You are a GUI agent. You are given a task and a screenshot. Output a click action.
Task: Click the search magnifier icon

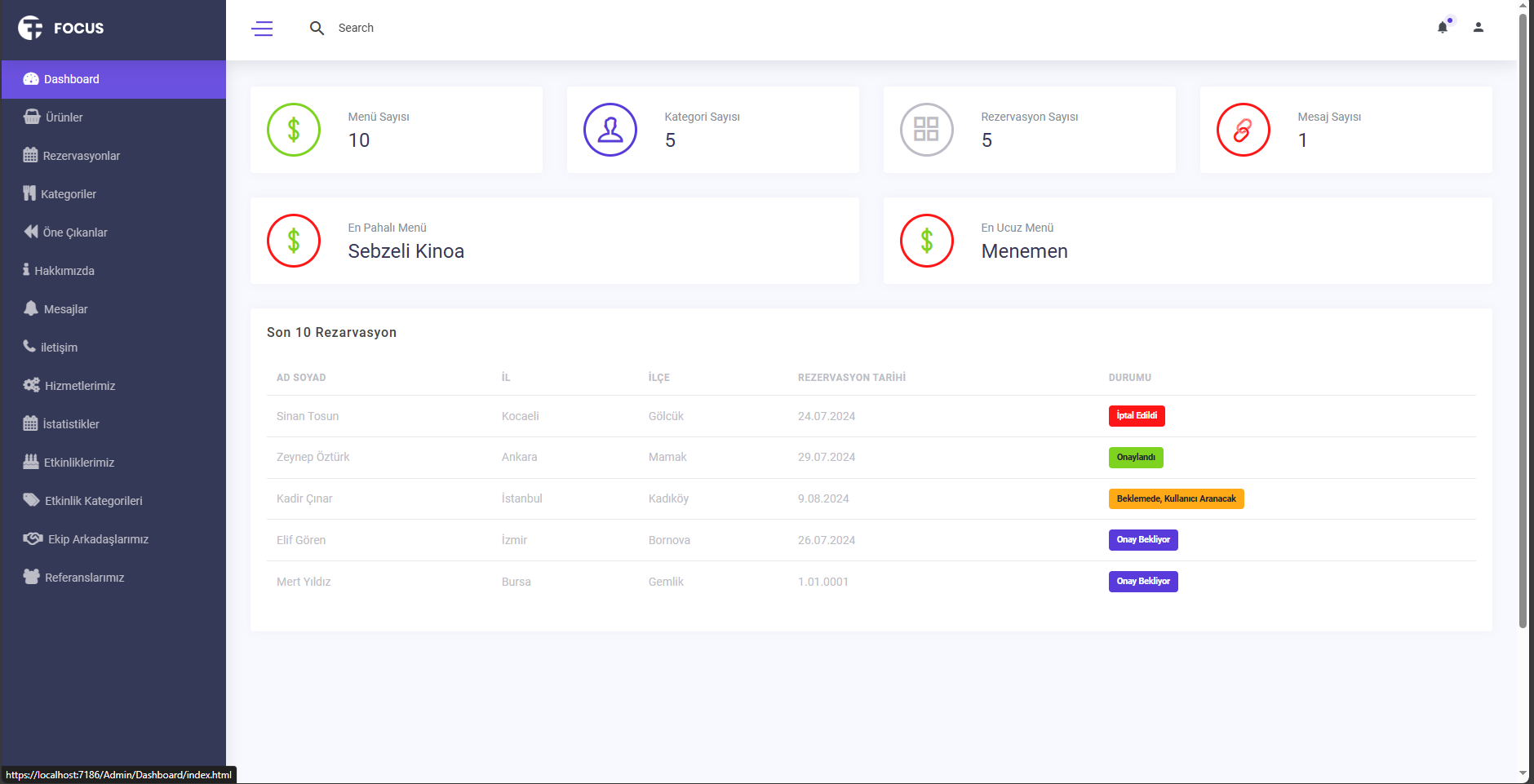317,29
